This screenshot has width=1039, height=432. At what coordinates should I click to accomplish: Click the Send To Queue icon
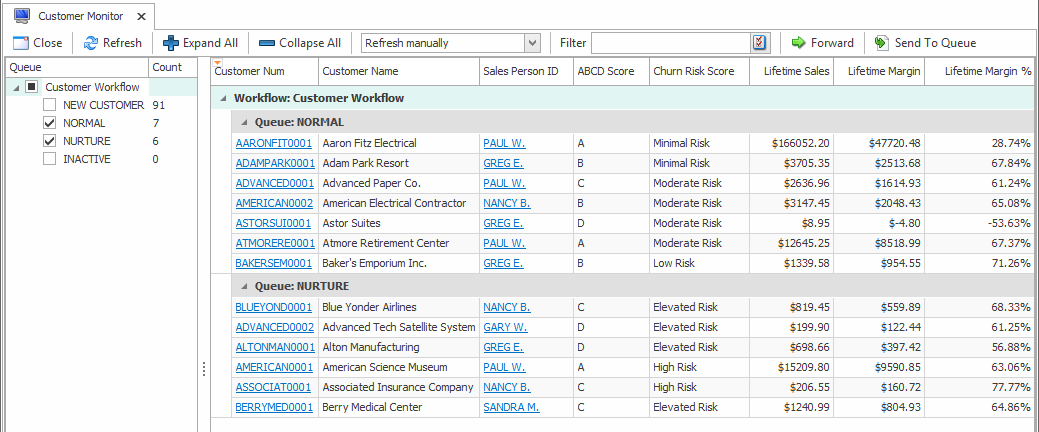(x=881, y=43)
